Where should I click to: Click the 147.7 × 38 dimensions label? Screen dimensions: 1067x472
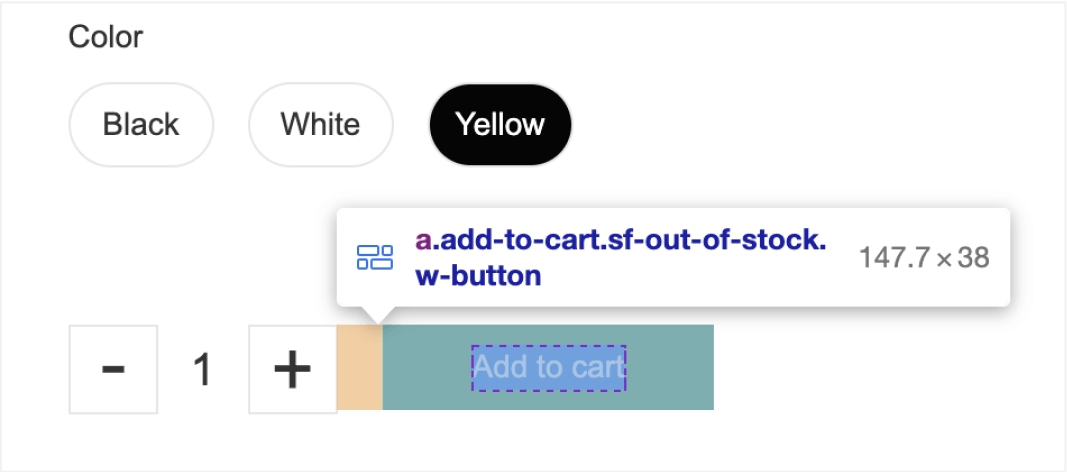(923, 258)
